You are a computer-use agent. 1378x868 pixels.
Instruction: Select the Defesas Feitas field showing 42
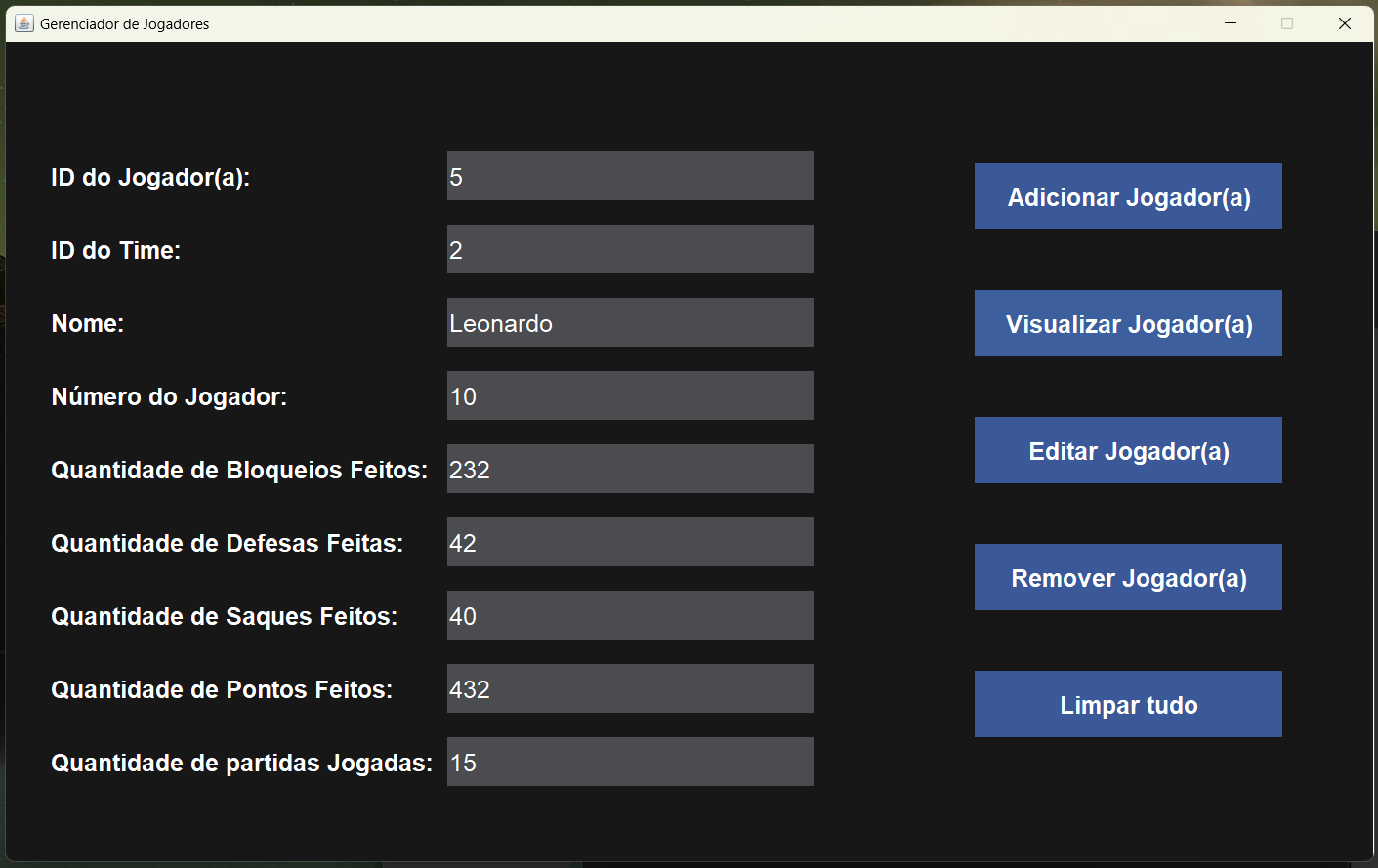(x=630, y=542)
